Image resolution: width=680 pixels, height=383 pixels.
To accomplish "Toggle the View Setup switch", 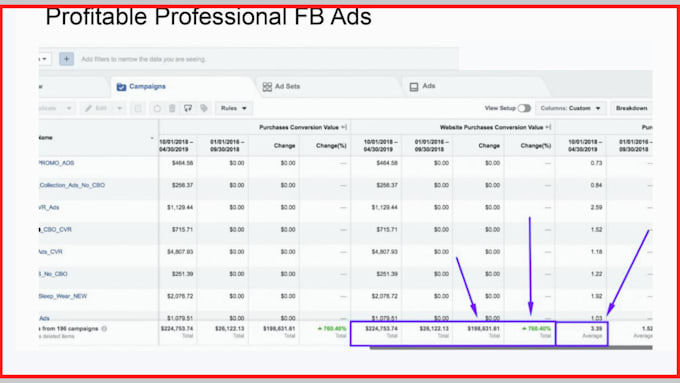I will click(524, 108).
